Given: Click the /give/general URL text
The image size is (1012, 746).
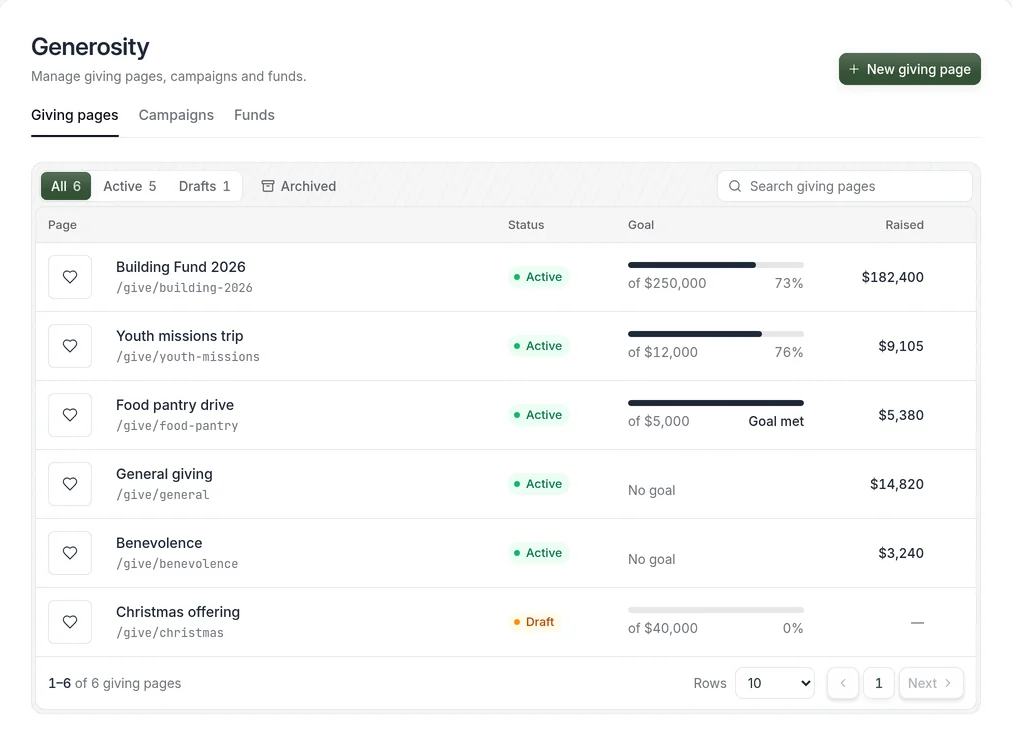Looking at the screenshot, I should [x=163, y=495].
